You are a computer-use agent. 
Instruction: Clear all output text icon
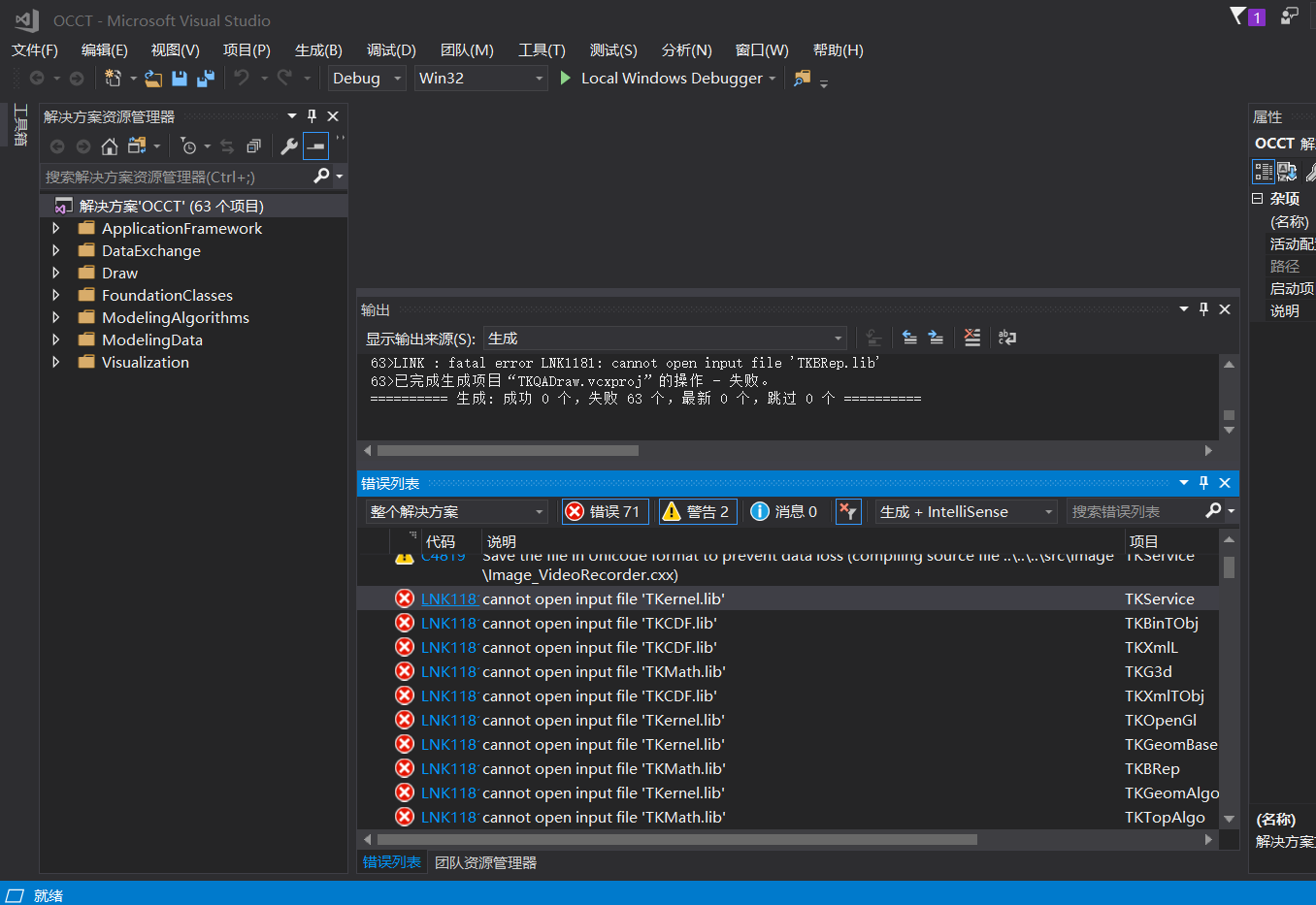coord(972,338)
